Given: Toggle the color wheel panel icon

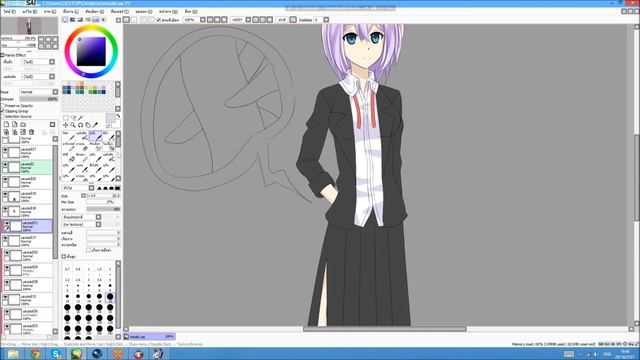Looking at the screenshot, I should (65, 20).
